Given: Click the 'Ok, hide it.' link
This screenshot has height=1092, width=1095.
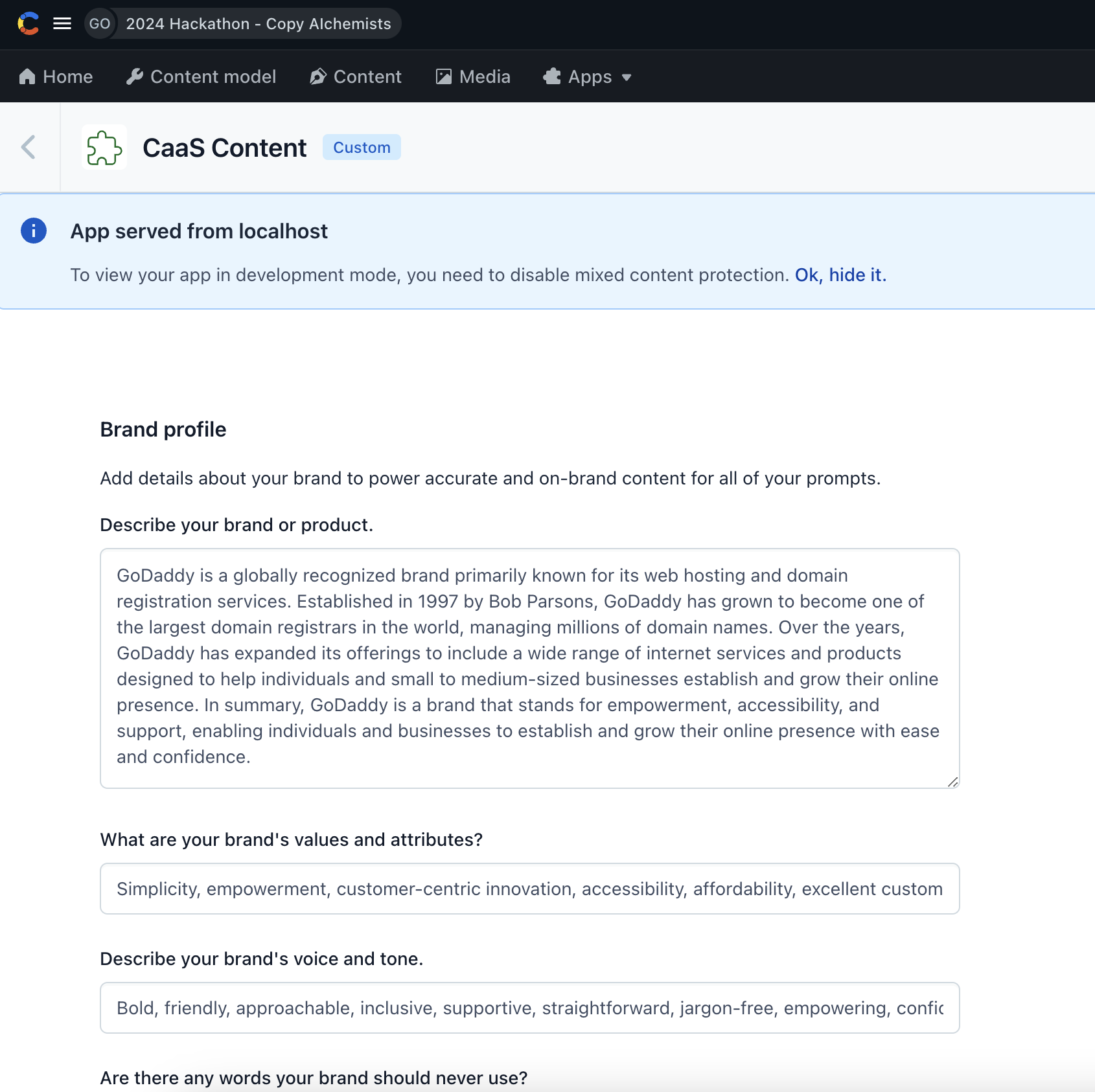Looking at the screenshot, I should pos(840,275).
